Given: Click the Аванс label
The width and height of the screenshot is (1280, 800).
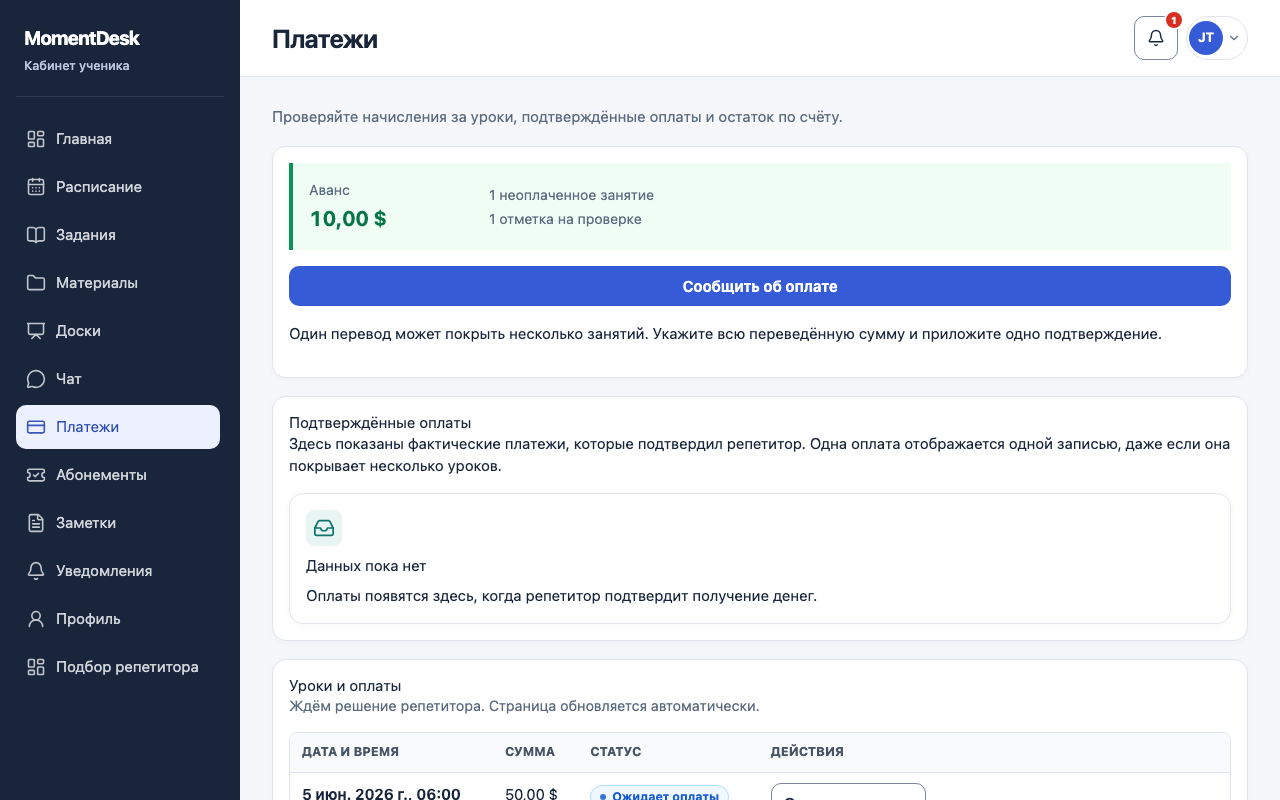Looking at the screenshot, I should coord(330,190).
